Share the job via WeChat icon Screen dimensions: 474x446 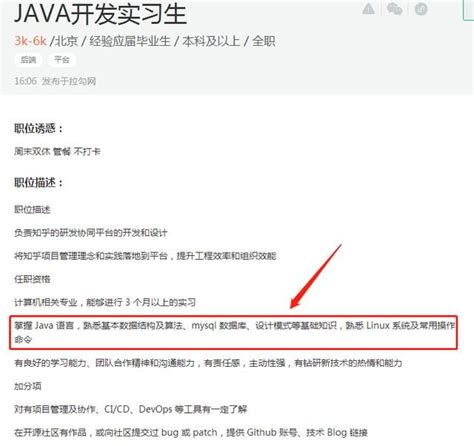[394, 9]
